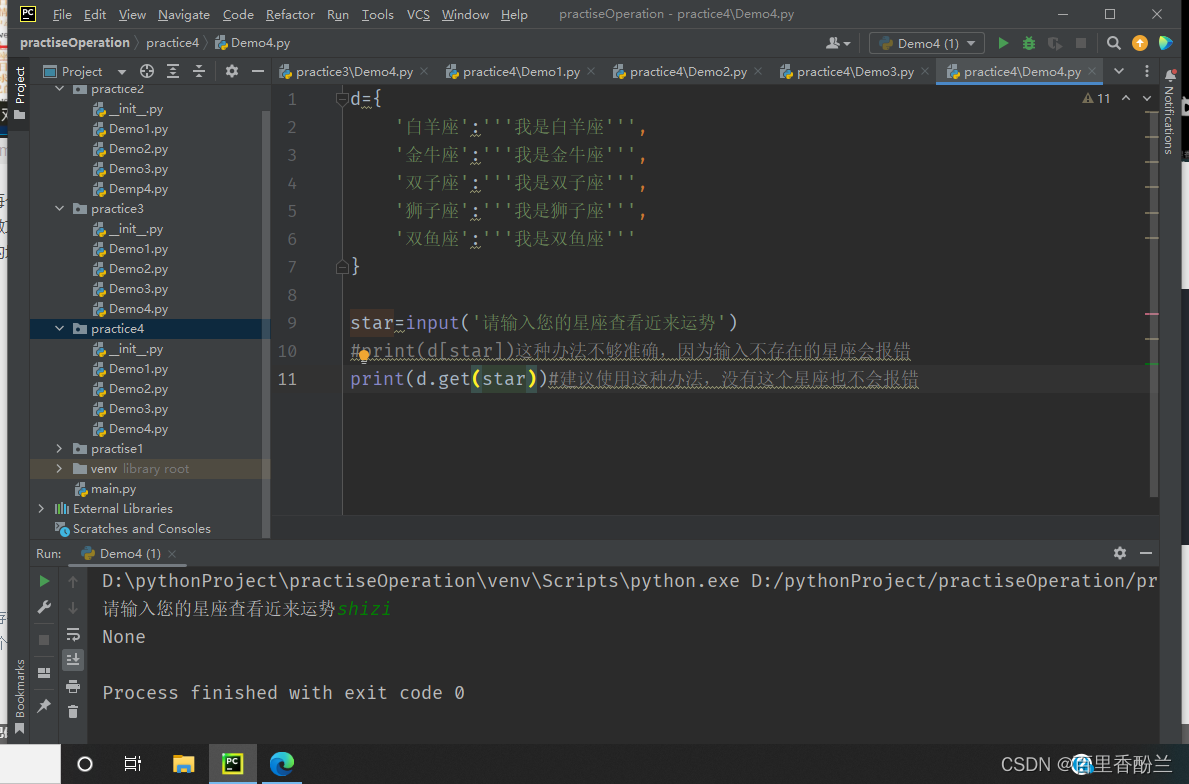
Task: Clear Run console with trash icon
Action: [x=73, y=712]
